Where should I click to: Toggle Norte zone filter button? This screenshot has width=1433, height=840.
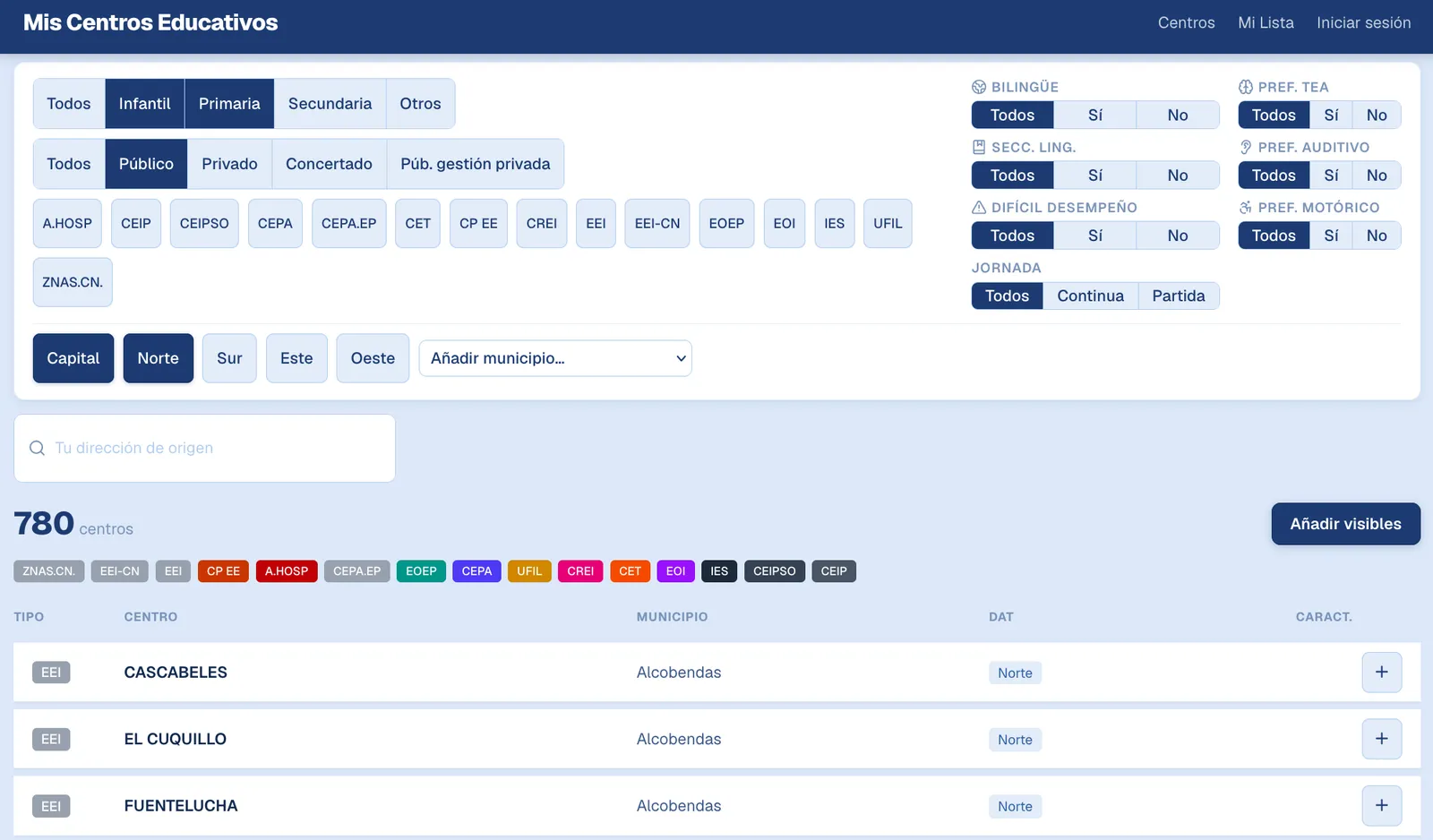coord(159,358)
